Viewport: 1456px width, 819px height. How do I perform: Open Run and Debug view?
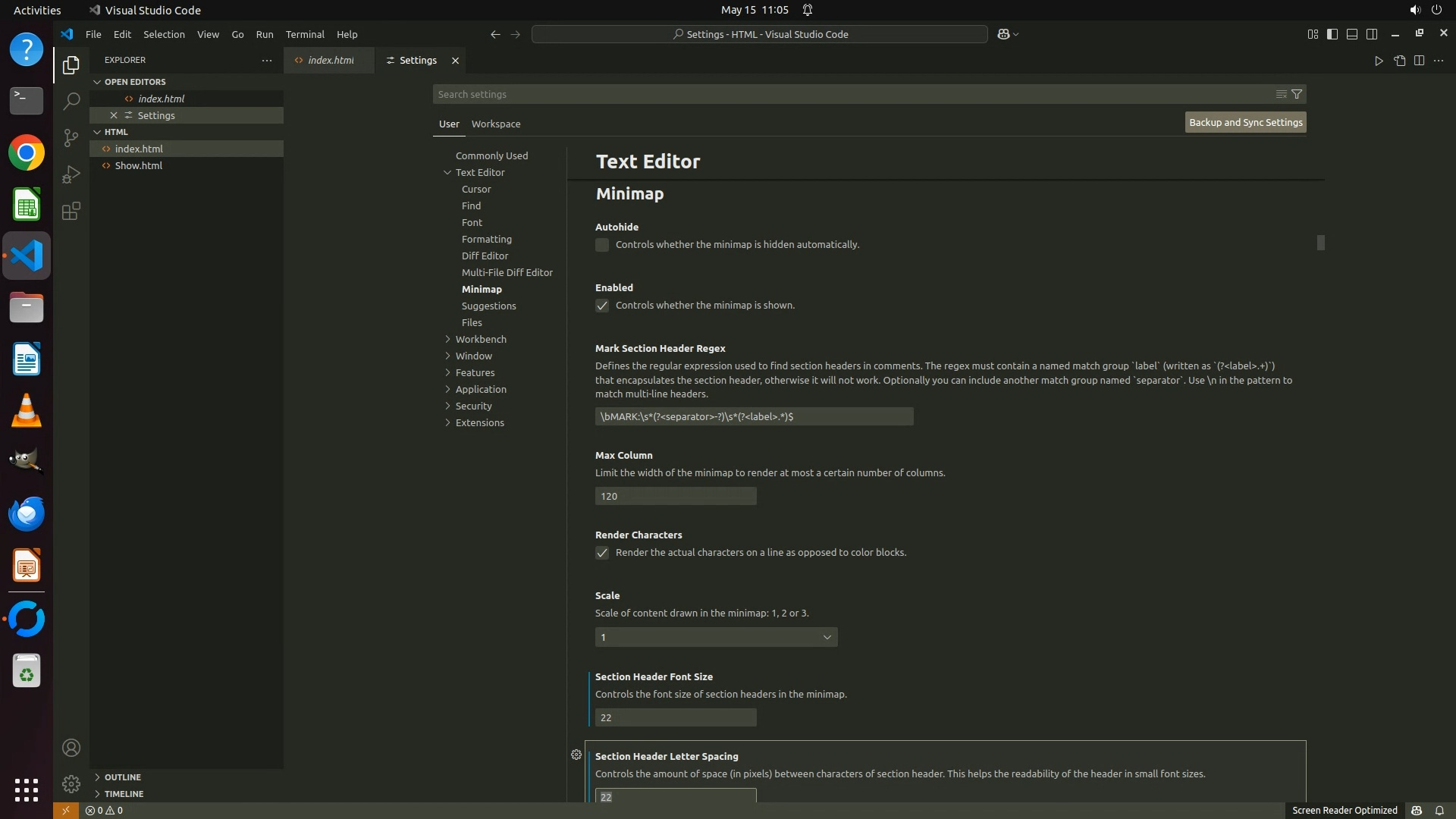tap(71, 174)
